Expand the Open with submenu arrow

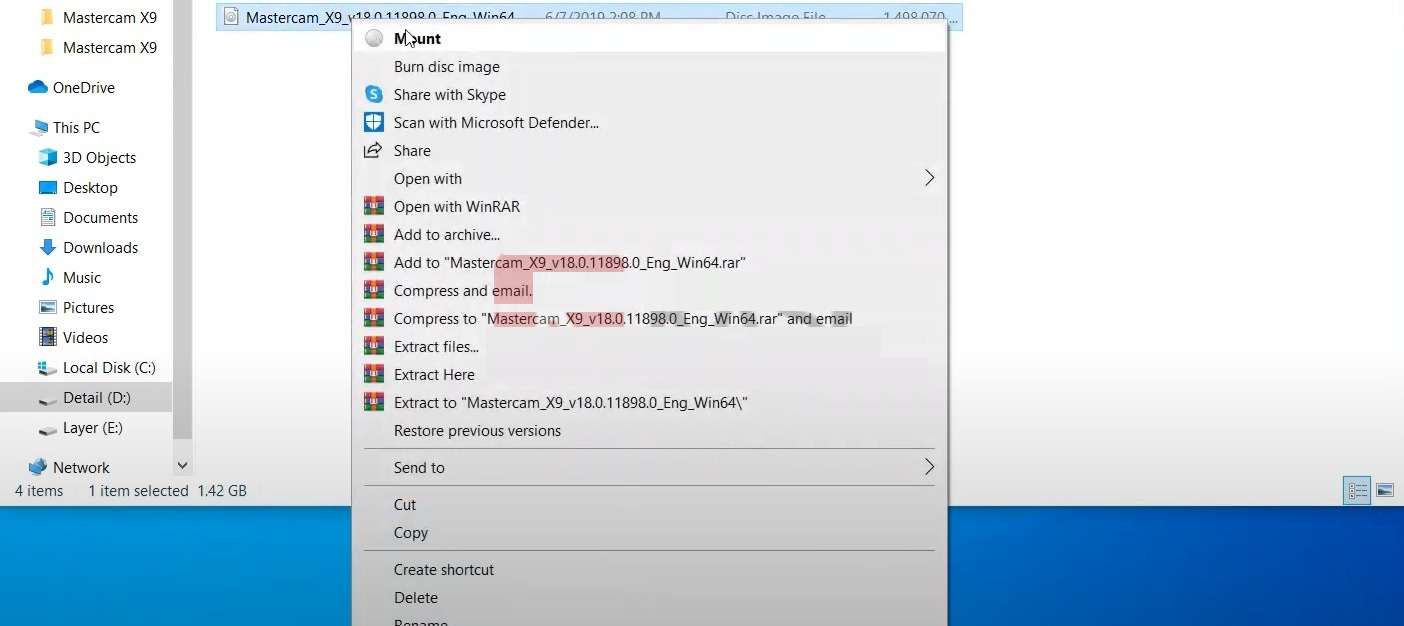click(929, 178)
